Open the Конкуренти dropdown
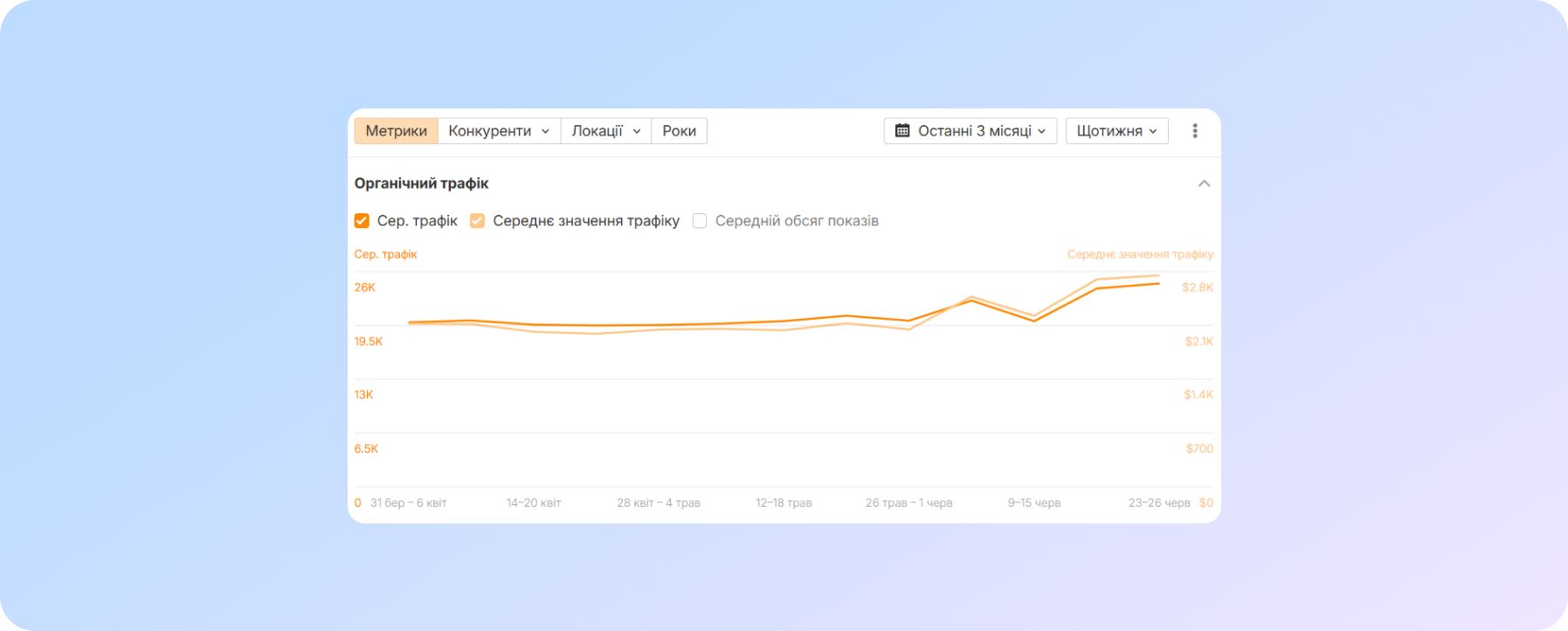The image size is (1568, 631). [498, 131]
